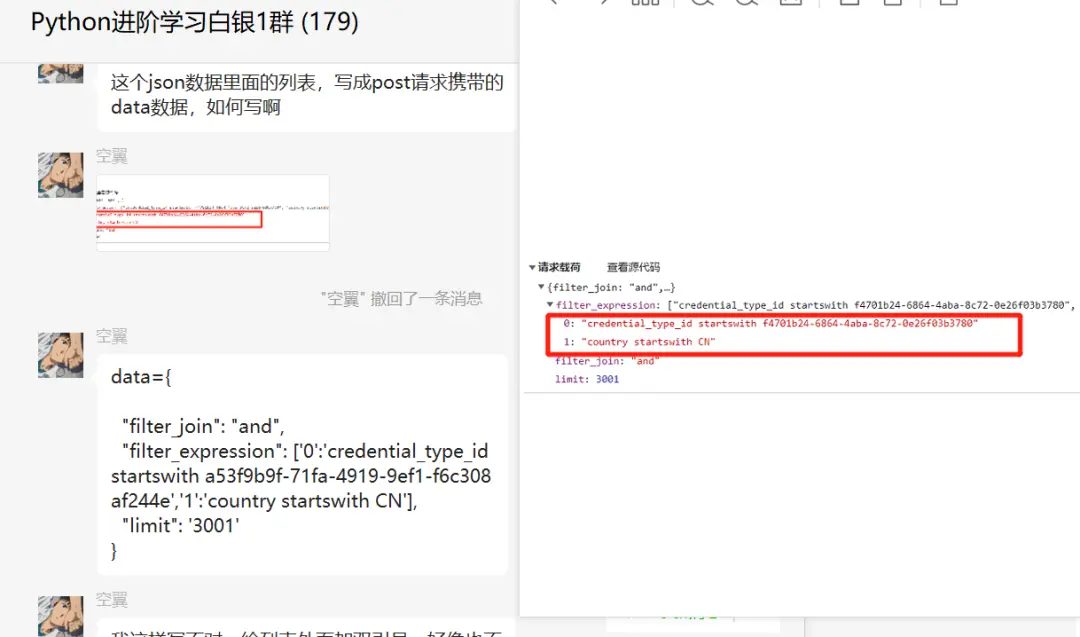
Task: Open the image thumbnail message with red box
Action: point(213,213)
